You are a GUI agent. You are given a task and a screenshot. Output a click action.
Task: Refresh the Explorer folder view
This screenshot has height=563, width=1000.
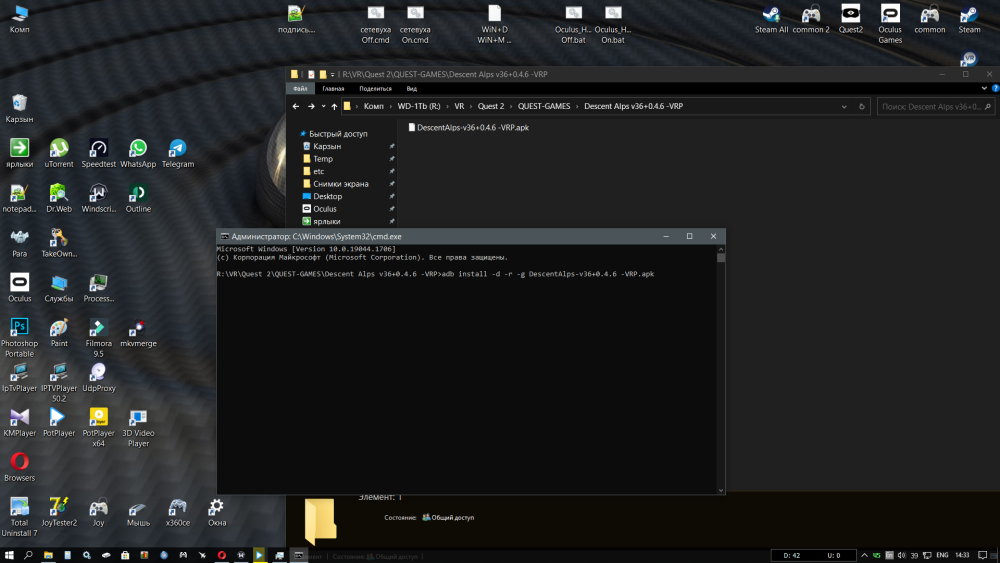[x=862, y=106]
